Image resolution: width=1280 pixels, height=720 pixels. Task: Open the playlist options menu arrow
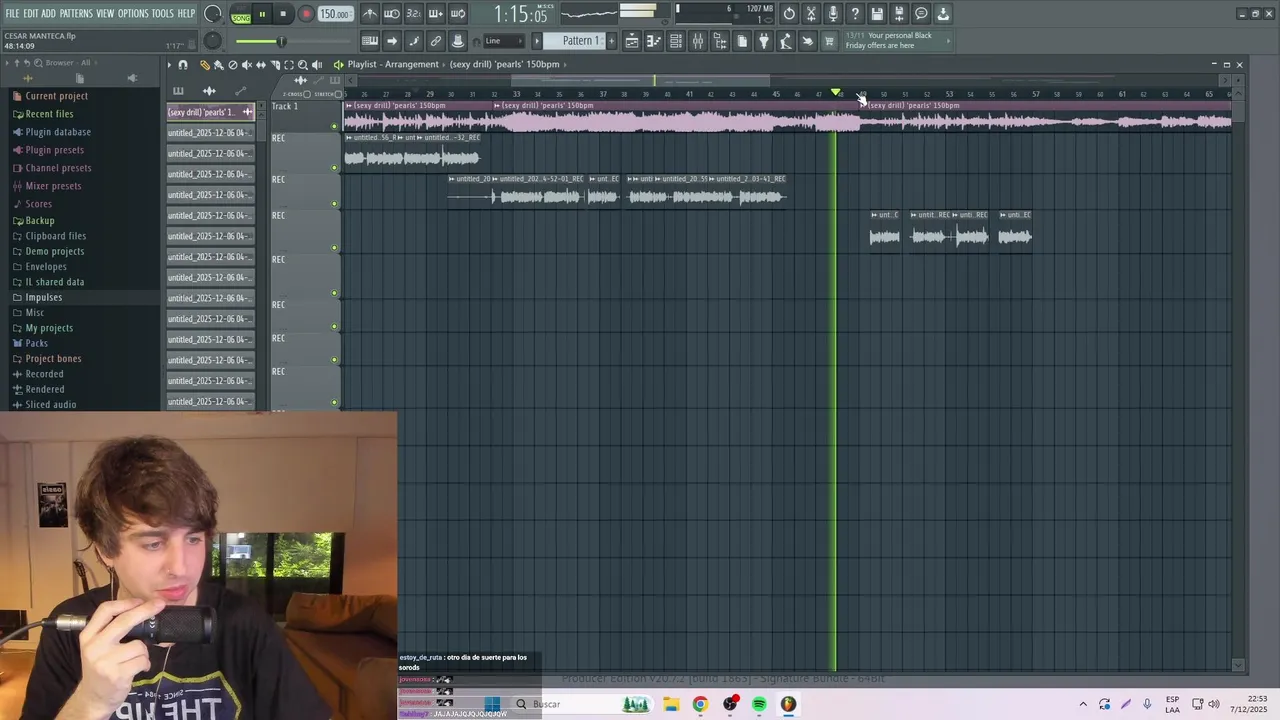[x=169, y=65]
